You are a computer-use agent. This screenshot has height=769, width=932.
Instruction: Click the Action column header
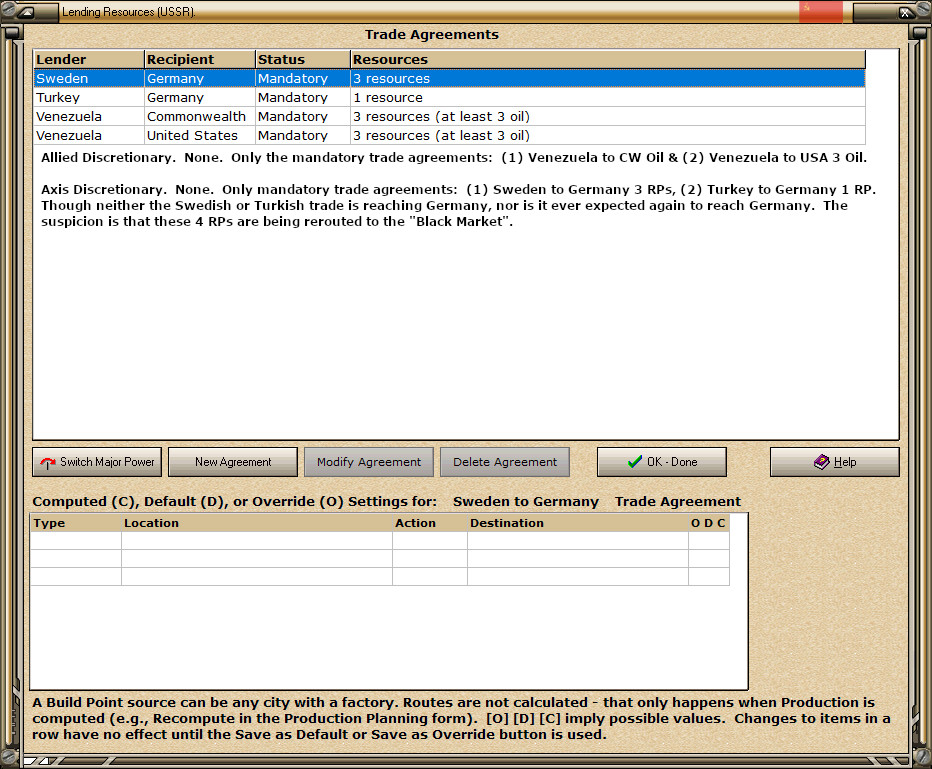430,523
